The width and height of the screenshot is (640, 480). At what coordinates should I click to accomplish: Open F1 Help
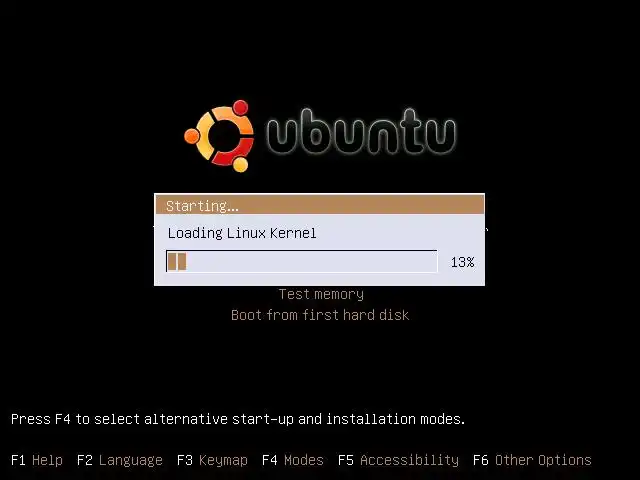click(37, 460)
